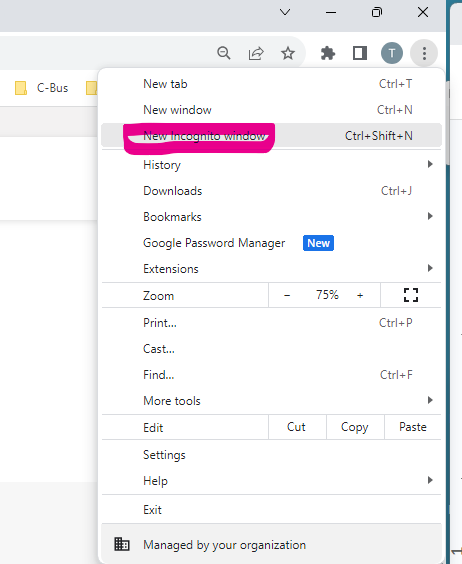This screenshot has height=564, width=462.
Task: Expand the Help submenu
Action: click(x=271, y=481)
